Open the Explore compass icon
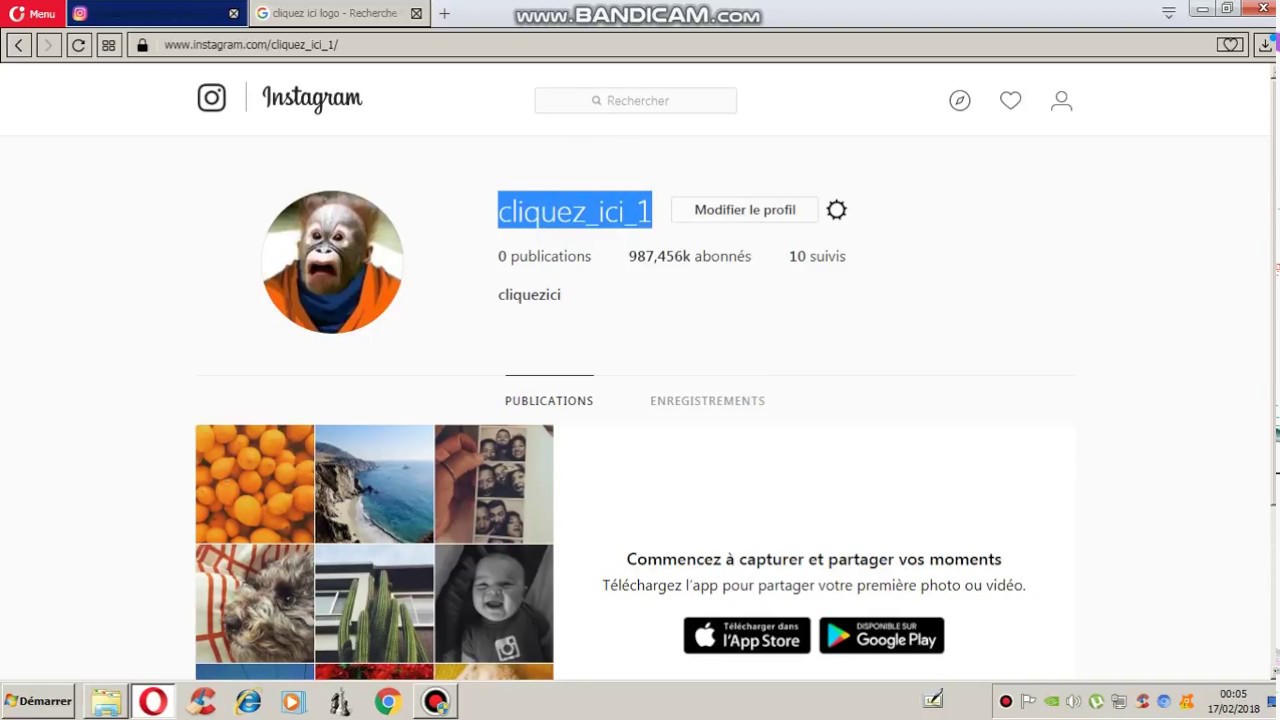This screenshot has height=720, width=1280. tap(960, 101)
